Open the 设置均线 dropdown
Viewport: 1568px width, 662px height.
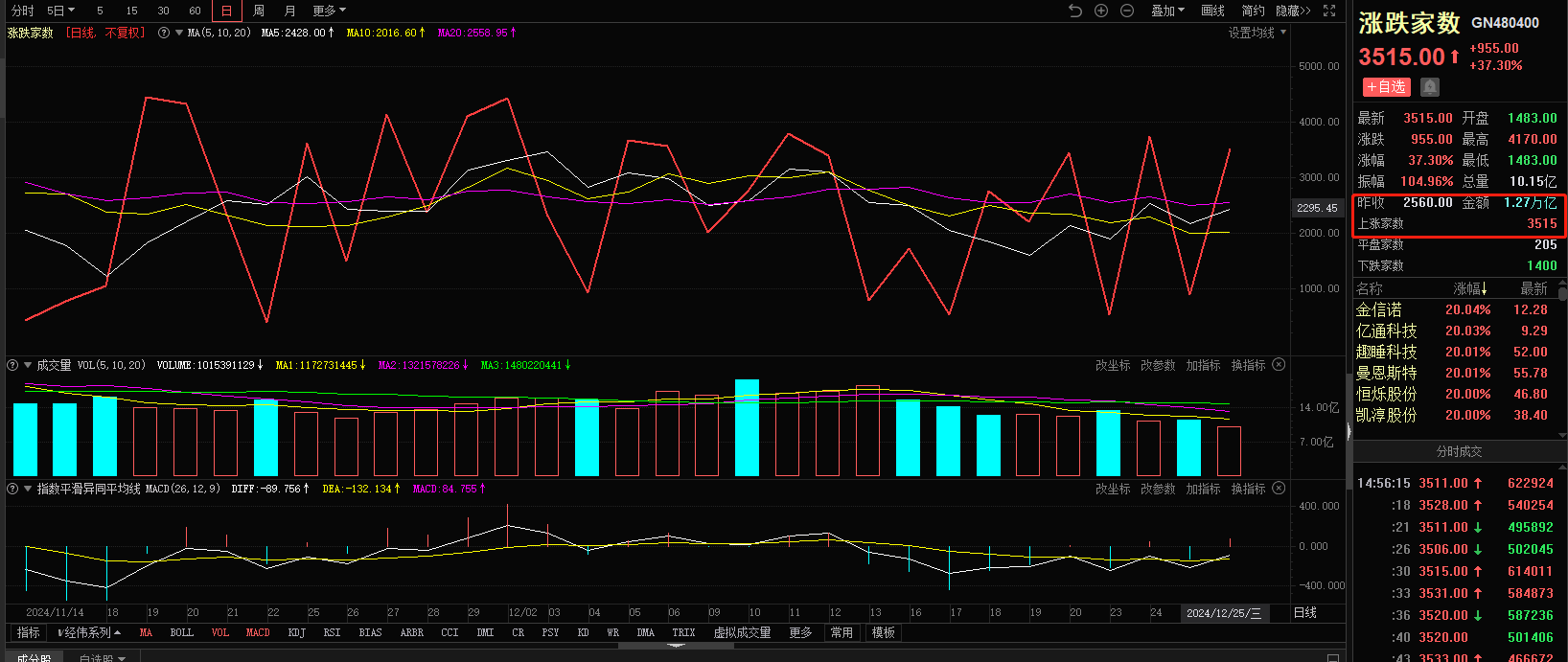pos(1257,33)
